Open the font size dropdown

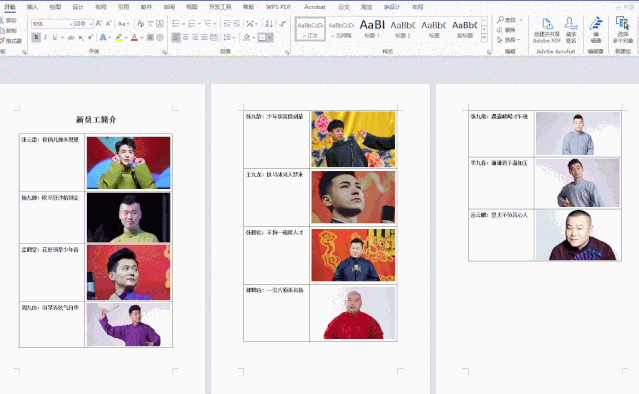pos(91,24)
